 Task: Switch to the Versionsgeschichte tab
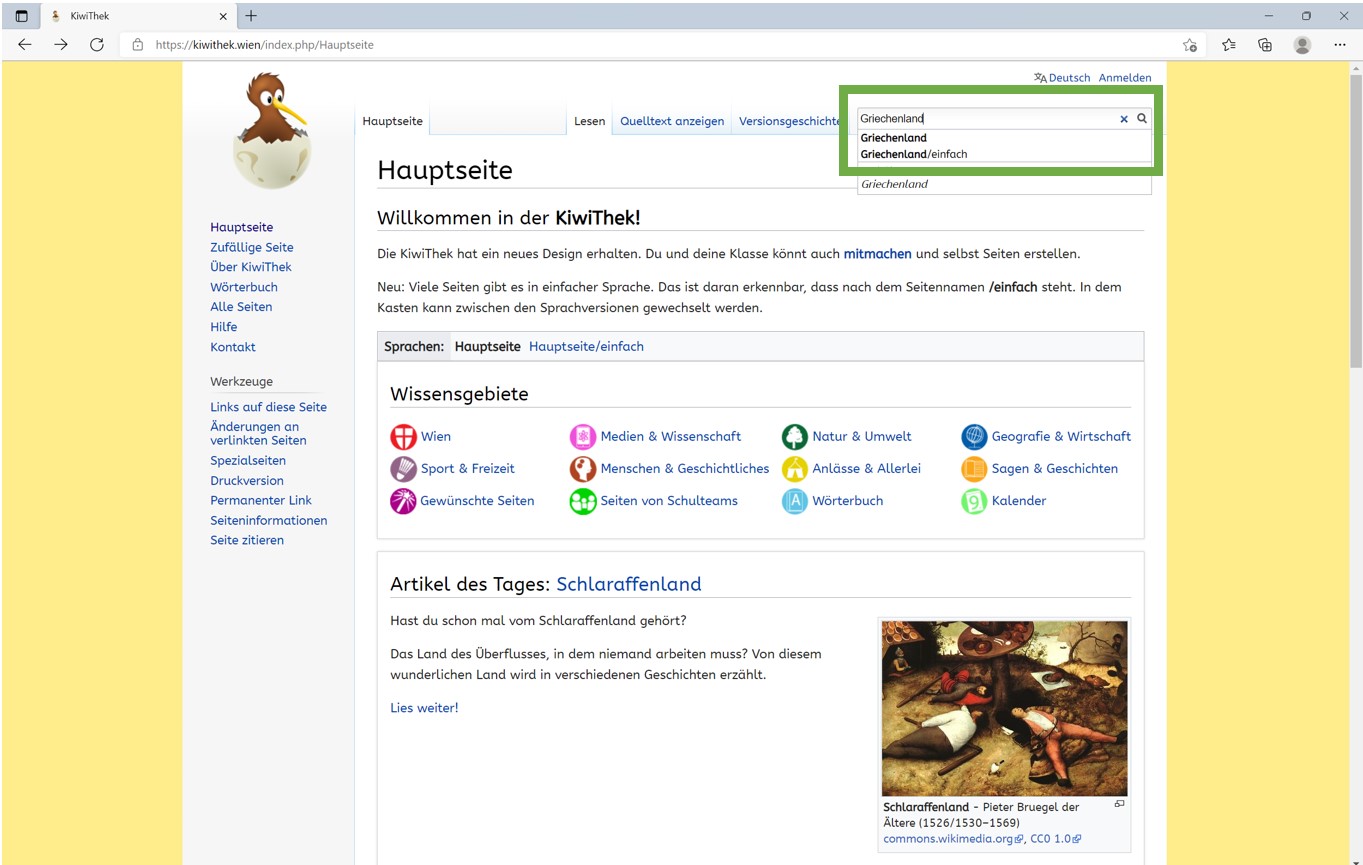point(790,120)
